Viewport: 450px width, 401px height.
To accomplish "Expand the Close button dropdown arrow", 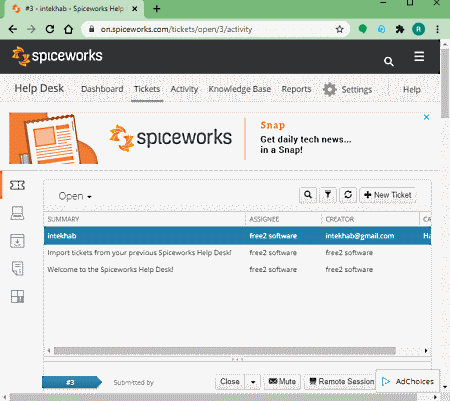I will [x=253, y=382].
